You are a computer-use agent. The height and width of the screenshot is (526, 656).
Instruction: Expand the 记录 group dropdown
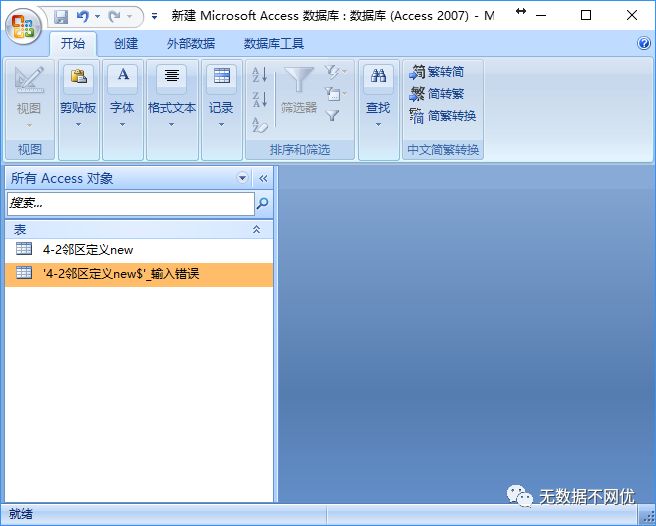[221, 124]
